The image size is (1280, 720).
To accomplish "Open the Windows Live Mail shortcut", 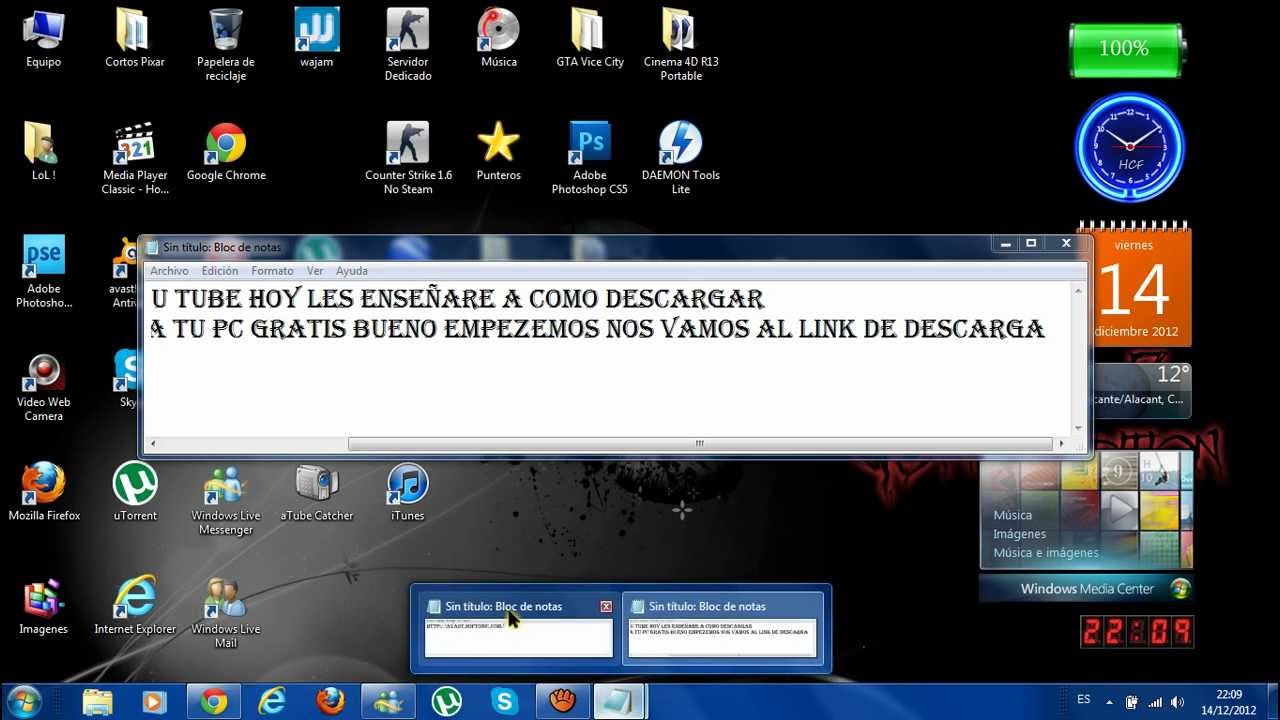I will click(x=226, y=613).
